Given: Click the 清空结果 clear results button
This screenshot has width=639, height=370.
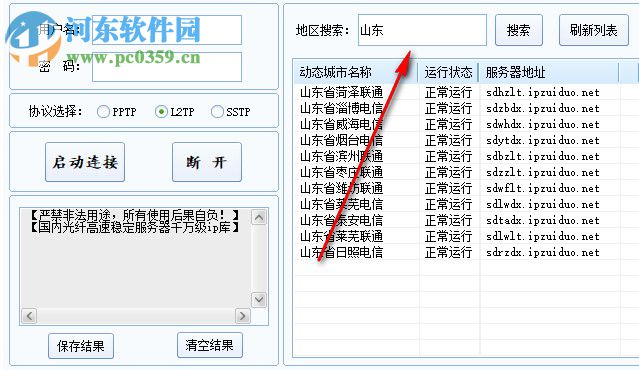Looking at the screenshot, I should (x=209, y=345).
